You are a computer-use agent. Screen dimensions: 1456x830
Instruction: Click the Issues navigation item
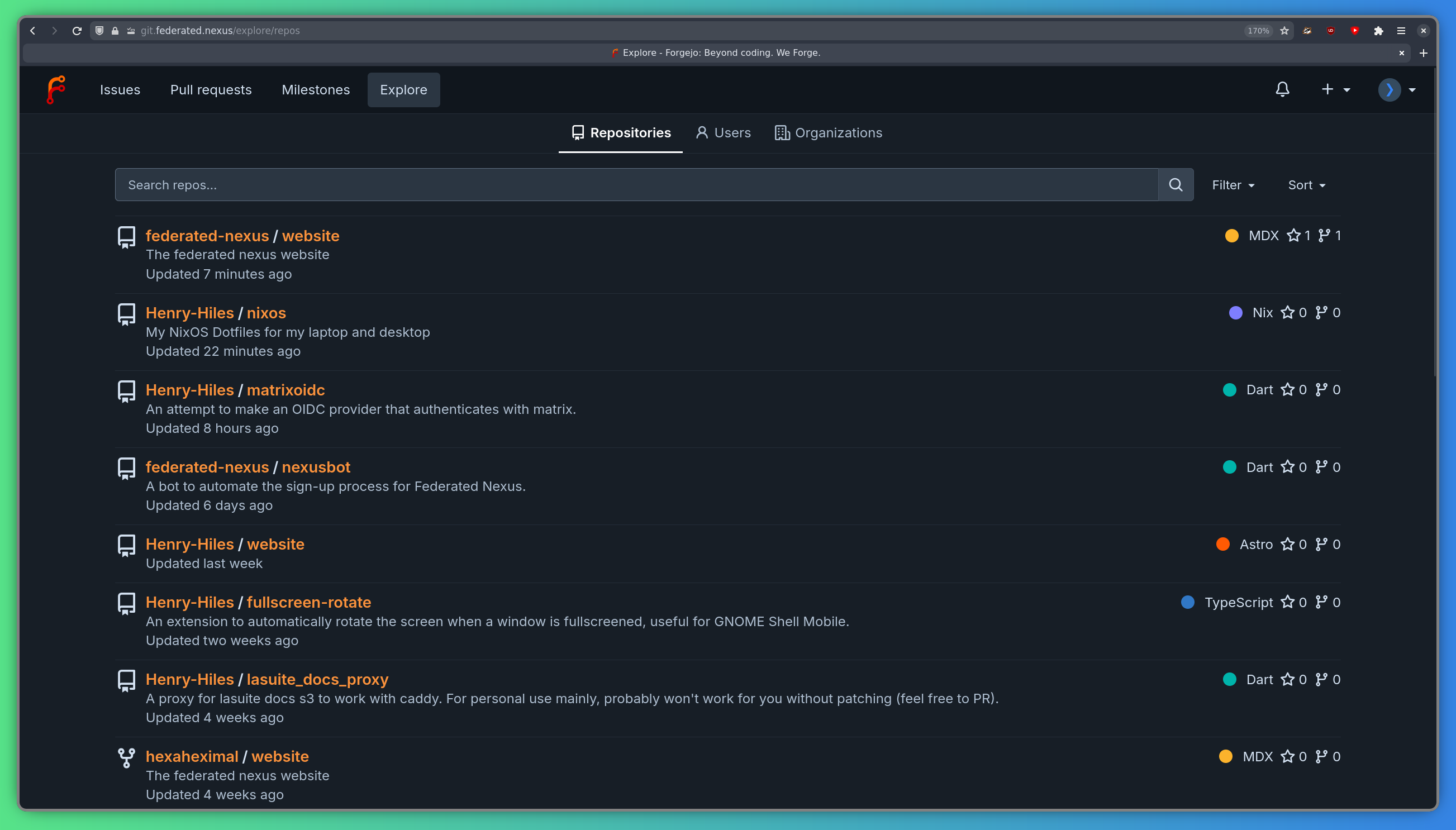120,89
